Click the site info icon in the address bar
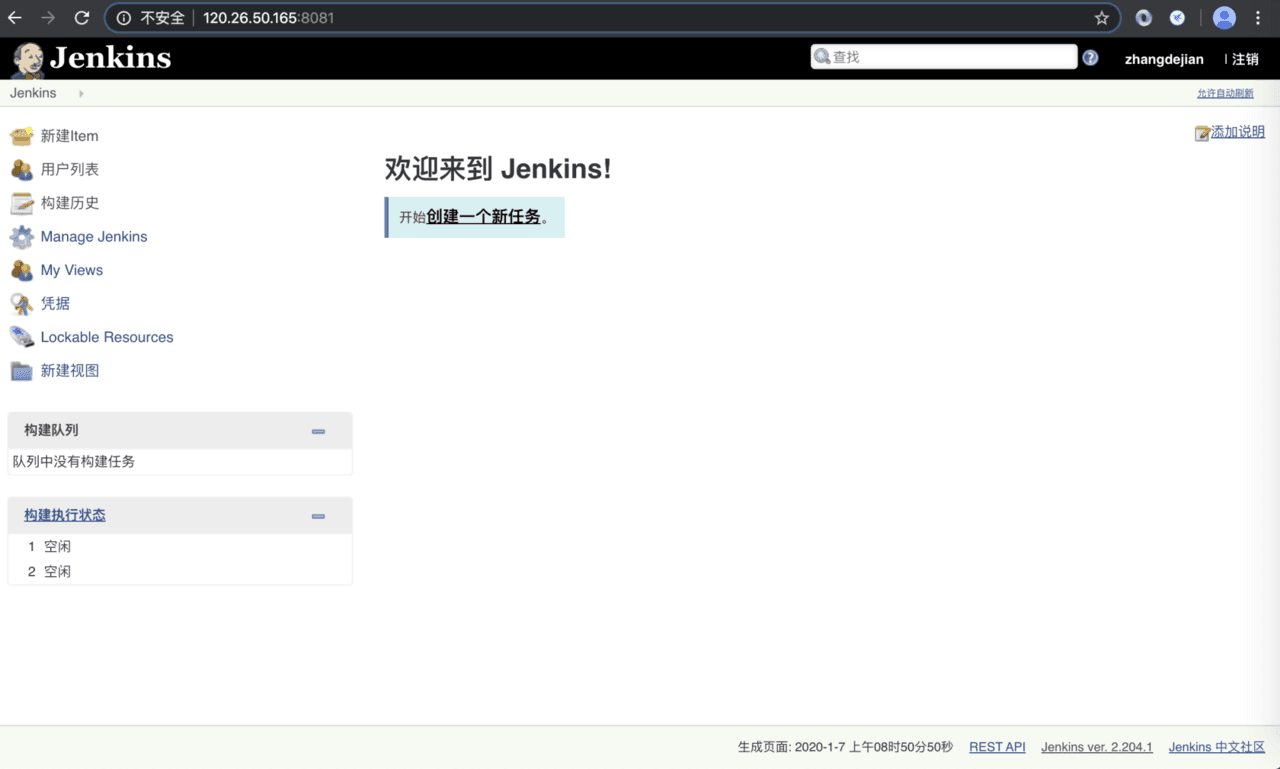Screen dimensions: 1280x769 (124, 18)
